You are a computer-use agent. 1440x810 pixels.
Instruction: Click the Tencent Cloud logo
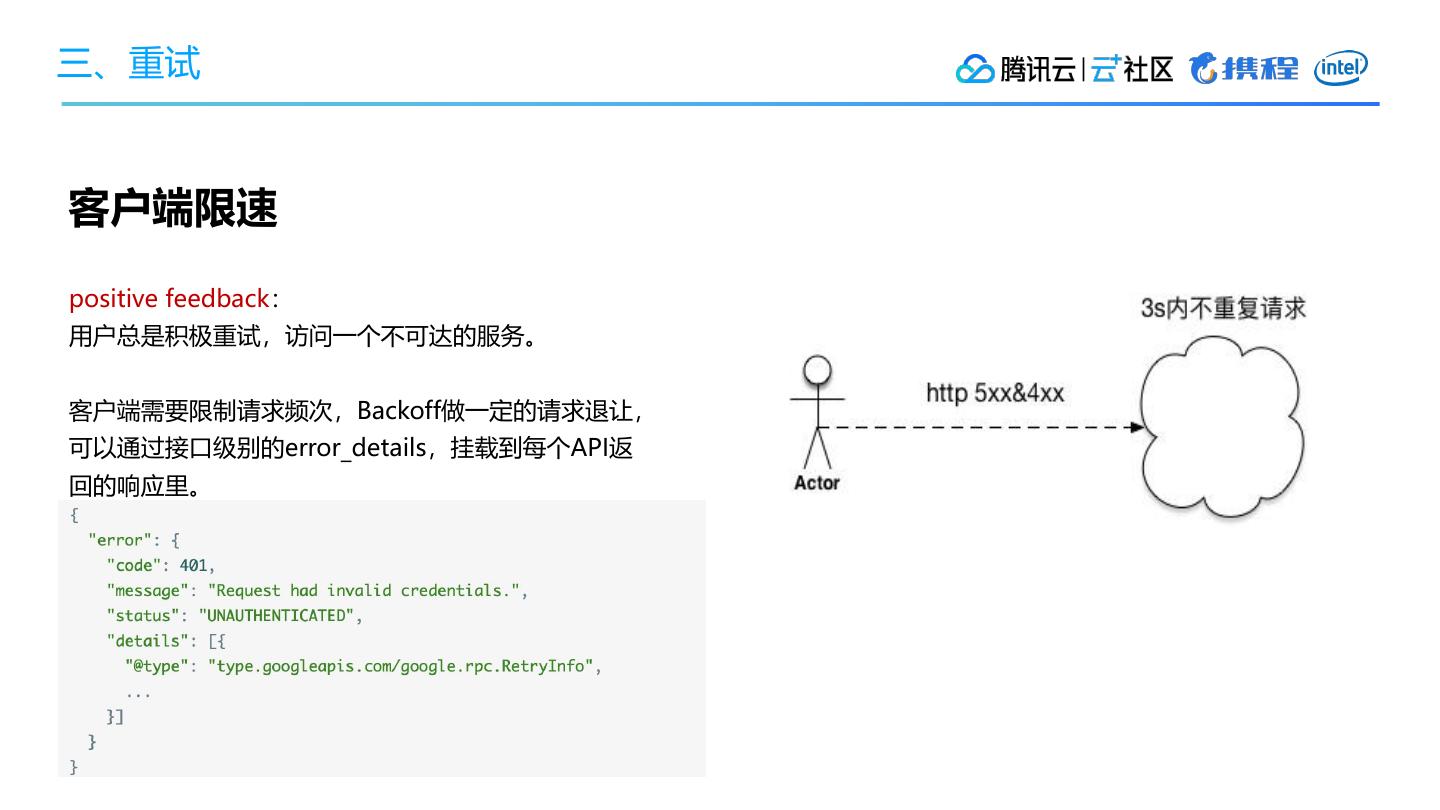[x=1015, y=68]
